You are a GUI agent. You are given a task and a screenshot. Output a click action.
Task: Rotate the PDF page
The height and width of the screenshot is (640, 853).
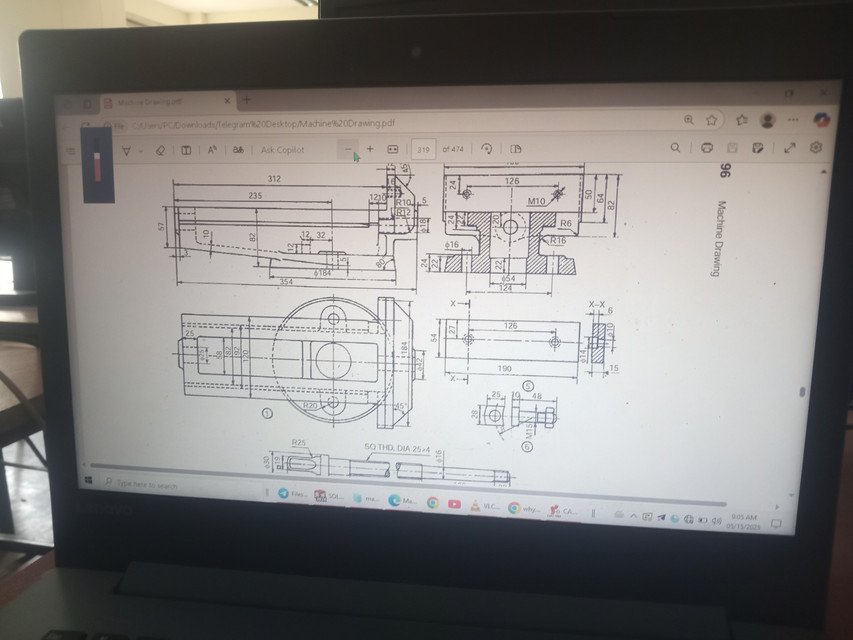coord(487,150)
